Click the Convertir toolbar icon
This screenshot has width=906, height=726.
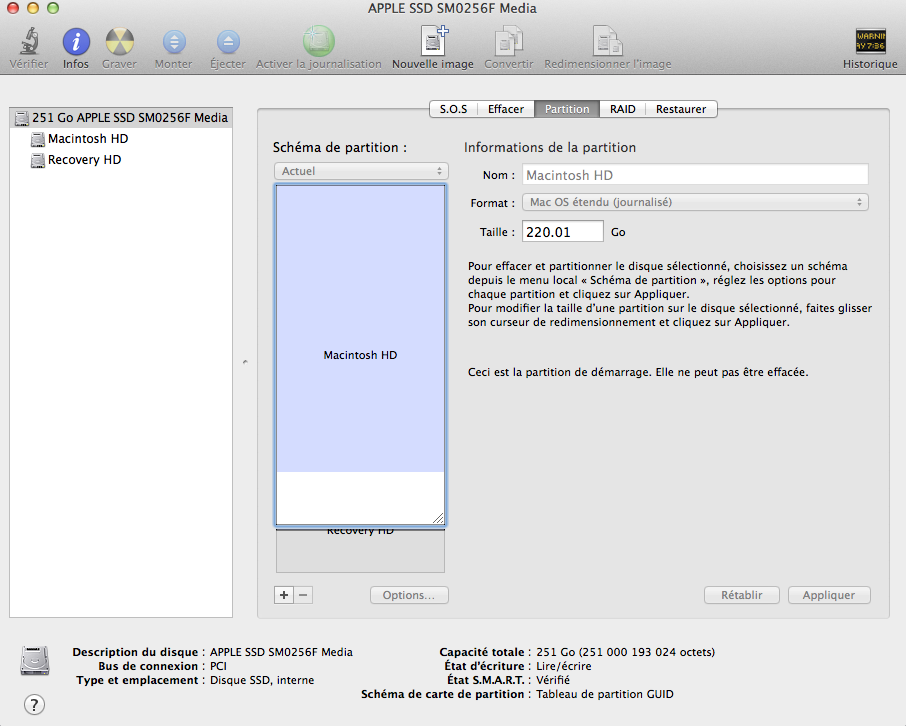pyautogui.click(x=508, y=42)
